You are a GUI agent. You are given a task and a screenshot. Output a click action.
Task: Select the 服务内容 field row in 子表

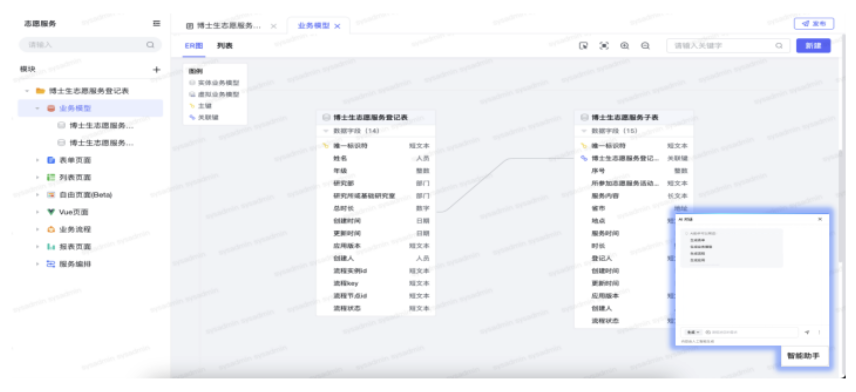point(634,196)
